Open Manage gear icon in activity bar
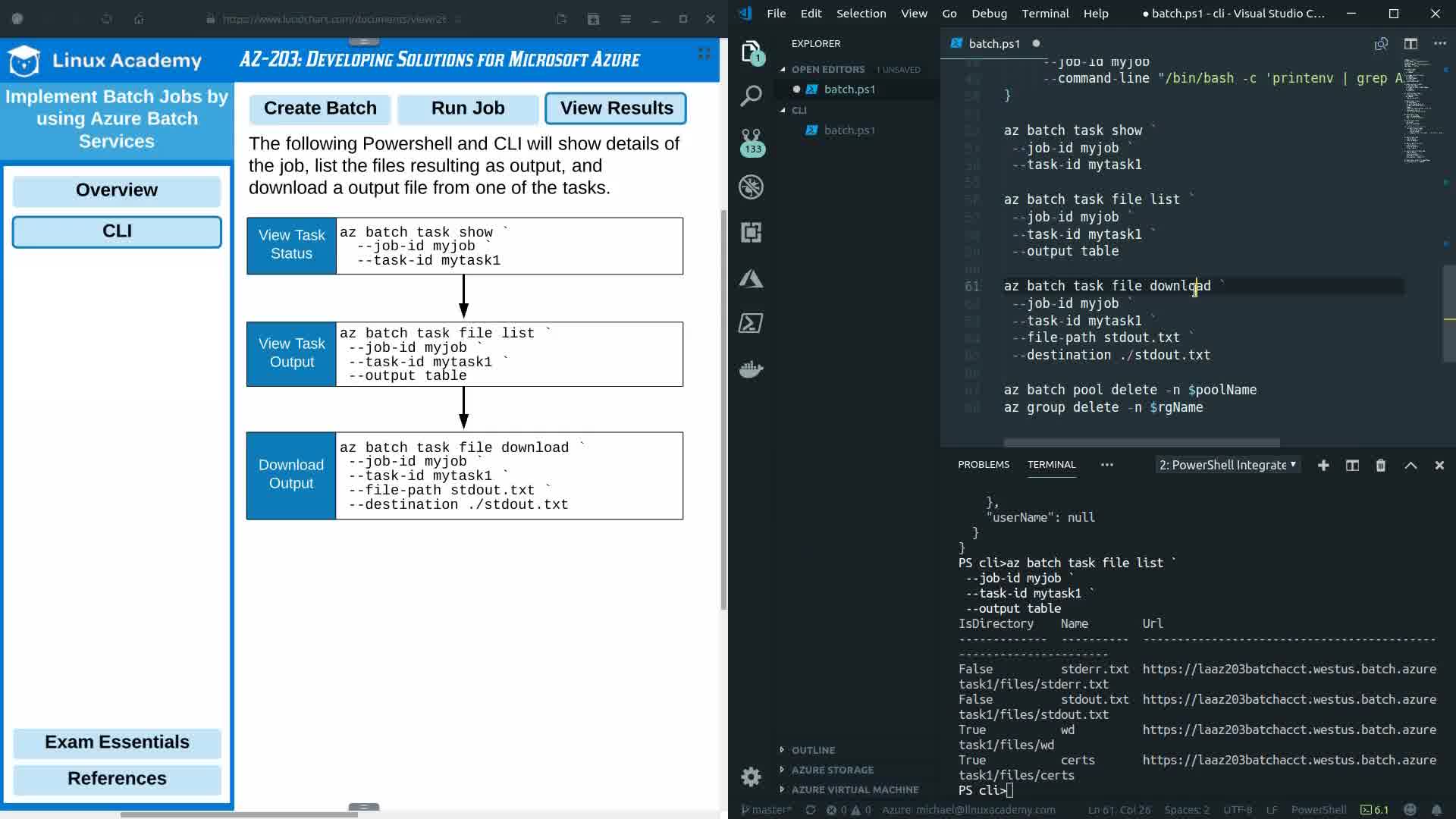The height and width of the screenshot is (819, 1456). (751, 777)
